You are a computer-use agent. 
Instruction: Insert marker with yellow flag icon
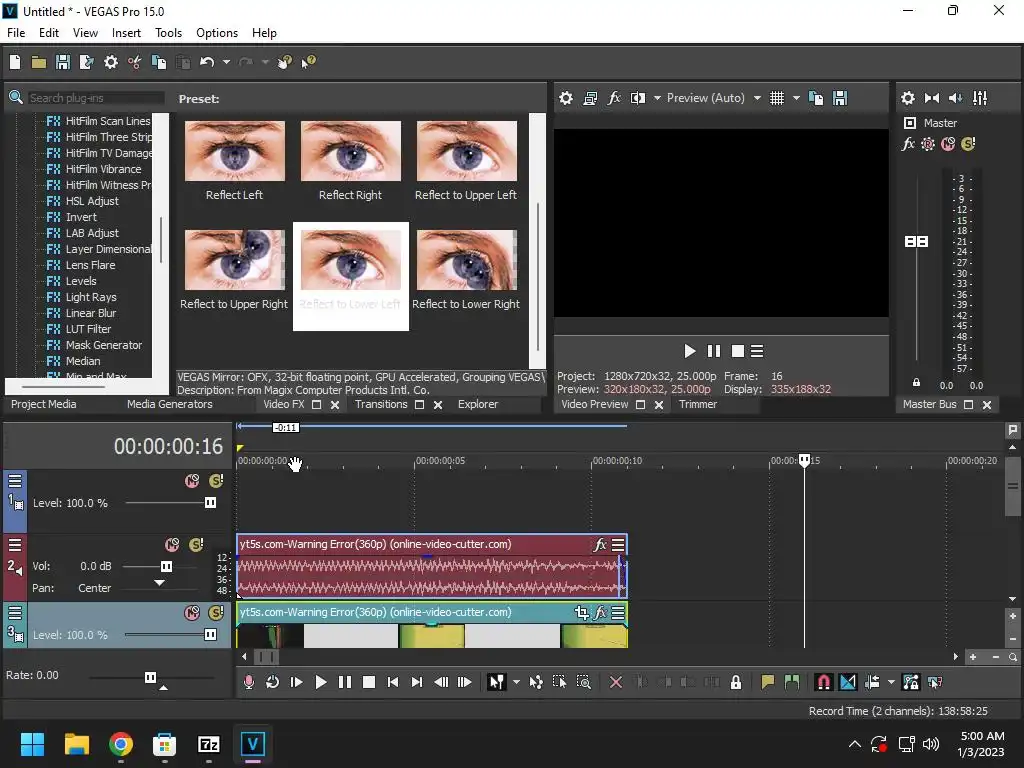(x=767, y=682)
